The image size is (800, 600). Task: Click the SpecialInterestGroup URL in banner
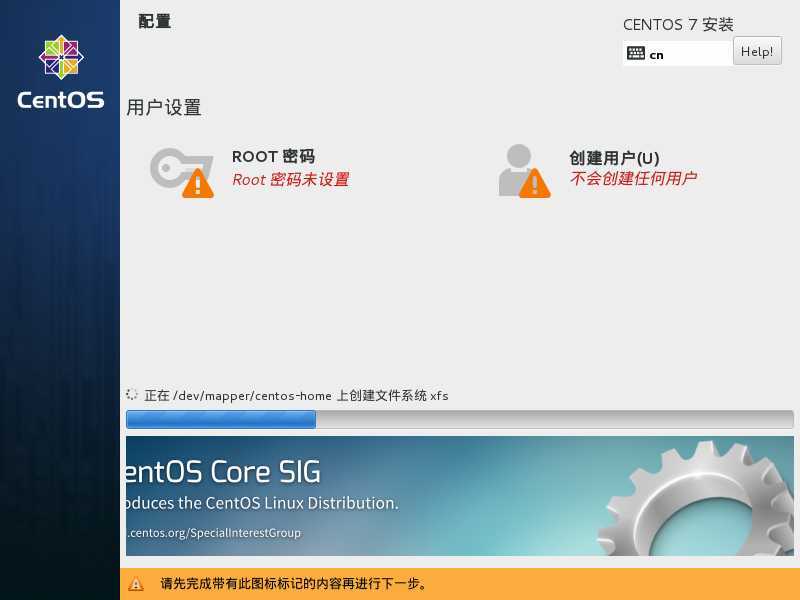214,533
